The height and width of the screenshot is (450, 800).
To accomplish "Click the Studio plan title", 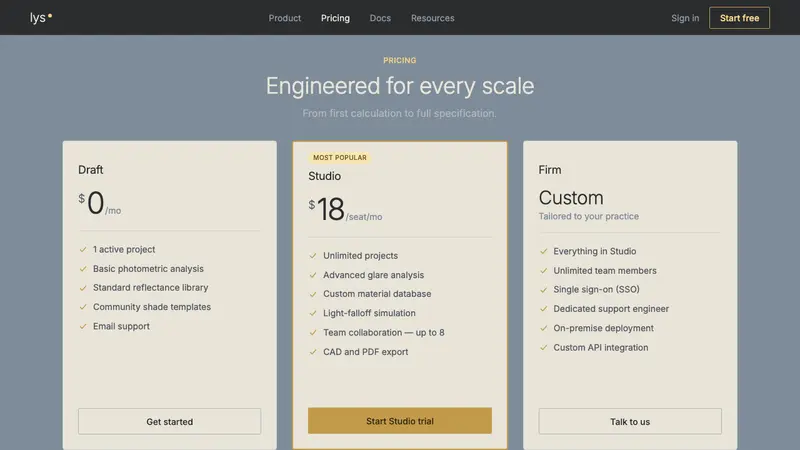I will click(324, 176).
